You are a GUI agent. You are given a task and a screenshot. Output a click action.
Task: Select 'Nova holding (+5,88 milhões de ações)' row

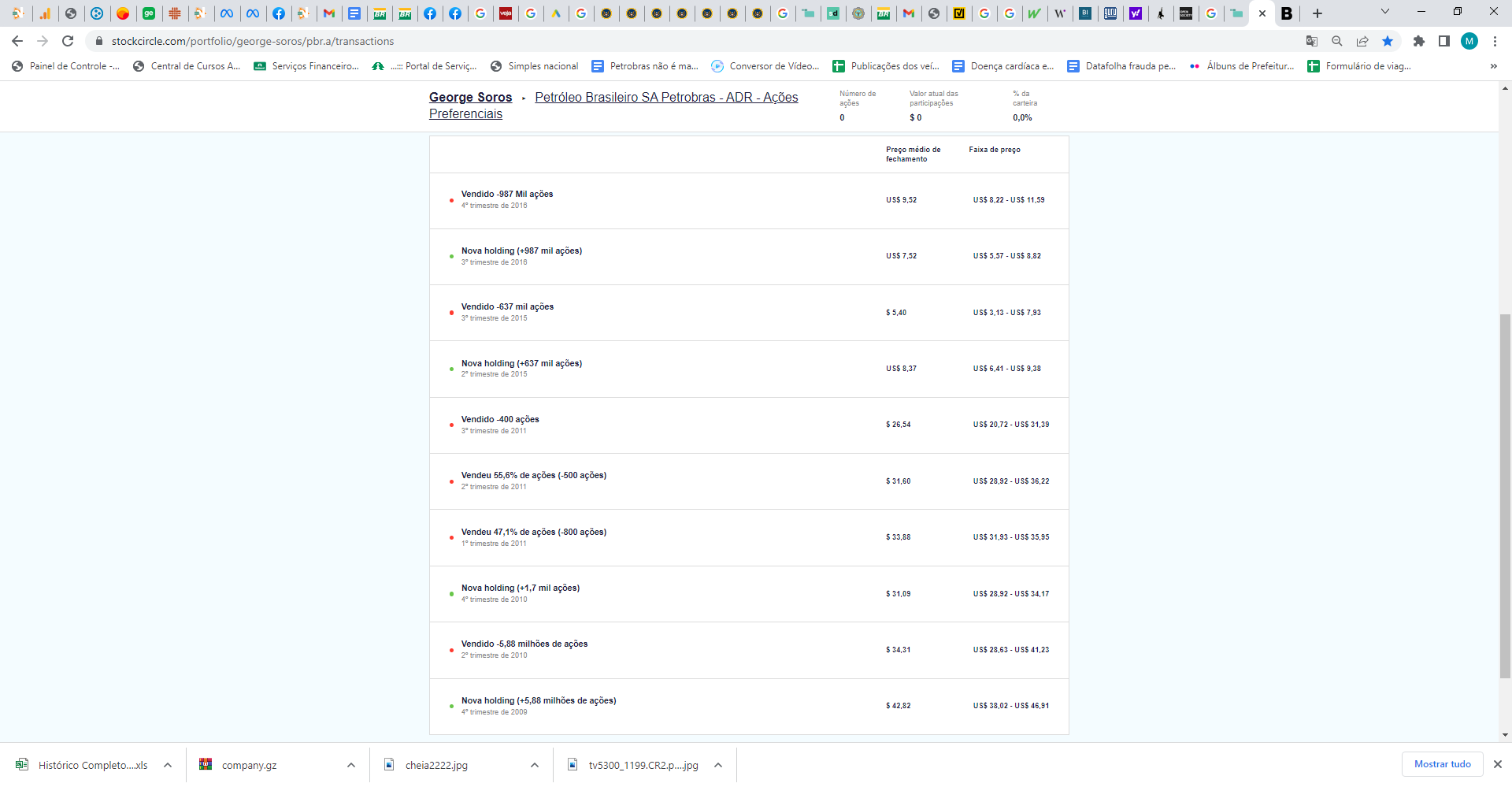point(749,706)
